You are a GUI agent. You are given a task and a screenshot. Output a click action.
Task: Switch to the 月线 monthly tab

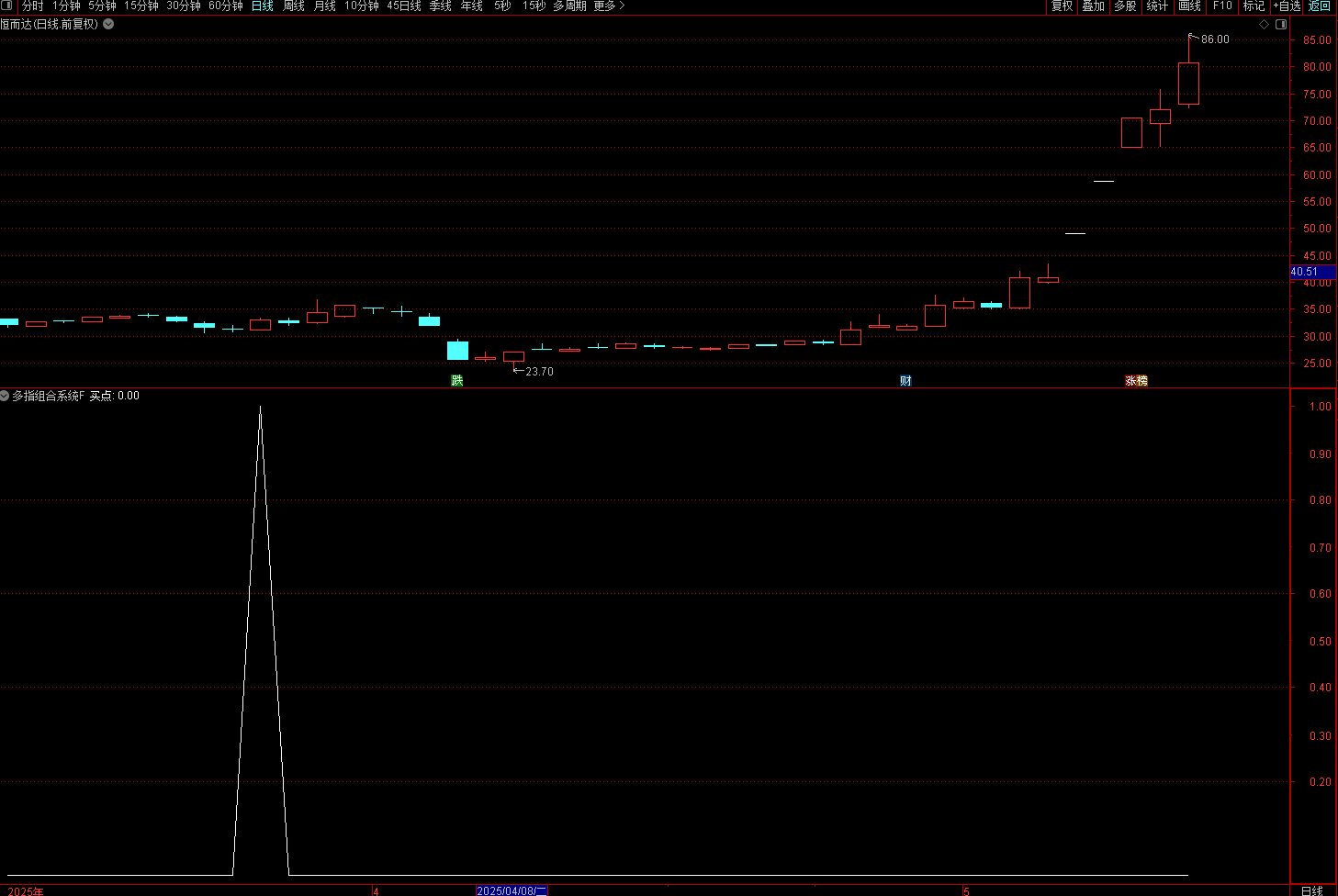click(325, 6)
